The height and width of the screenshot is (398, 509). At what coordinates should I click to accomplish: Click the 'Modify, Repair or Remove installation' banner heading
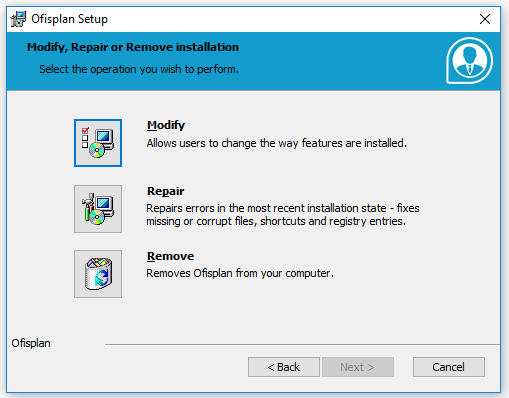[133, 47]
